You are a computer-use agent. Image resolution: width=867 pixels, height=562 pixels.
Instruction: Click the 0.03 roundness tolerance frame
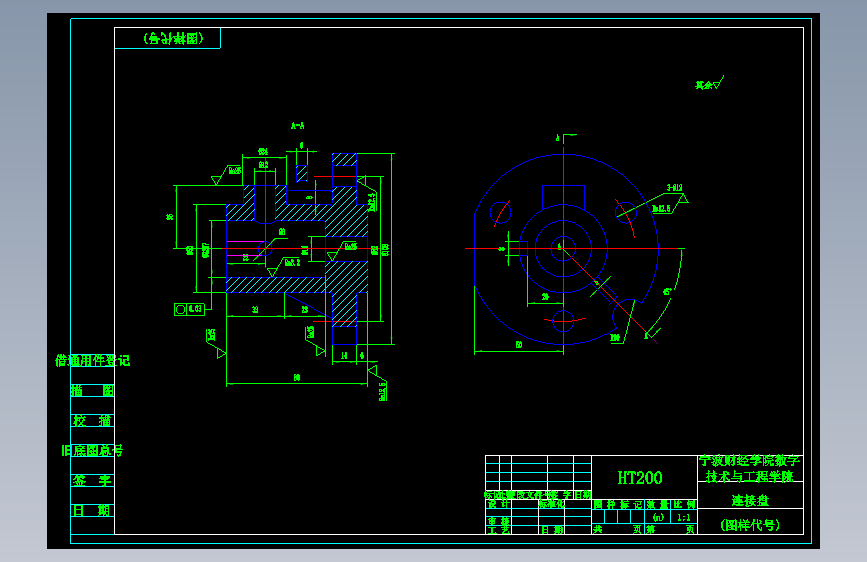coord(190,309)
